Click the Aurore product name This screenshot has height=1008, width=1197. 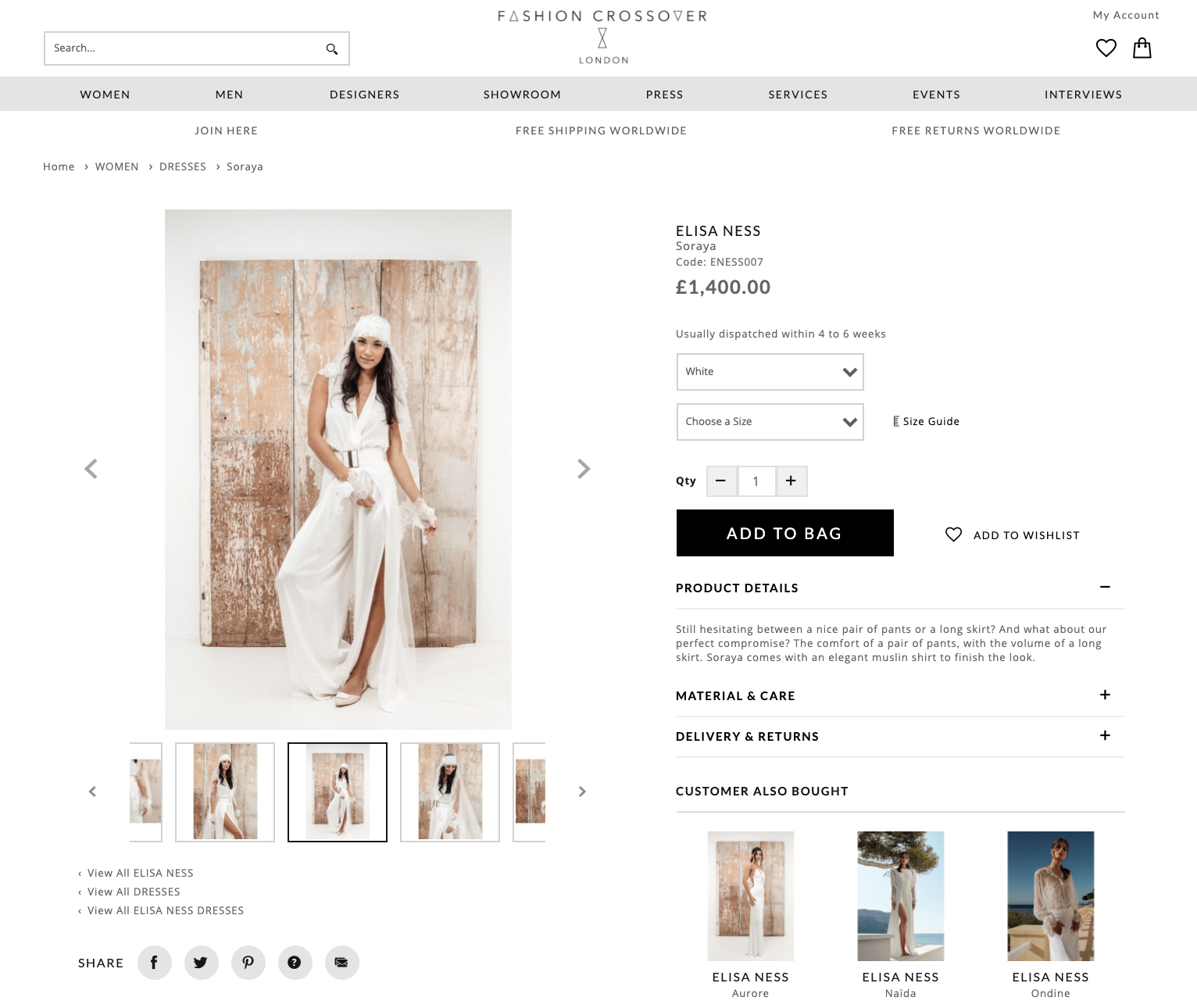751,993
